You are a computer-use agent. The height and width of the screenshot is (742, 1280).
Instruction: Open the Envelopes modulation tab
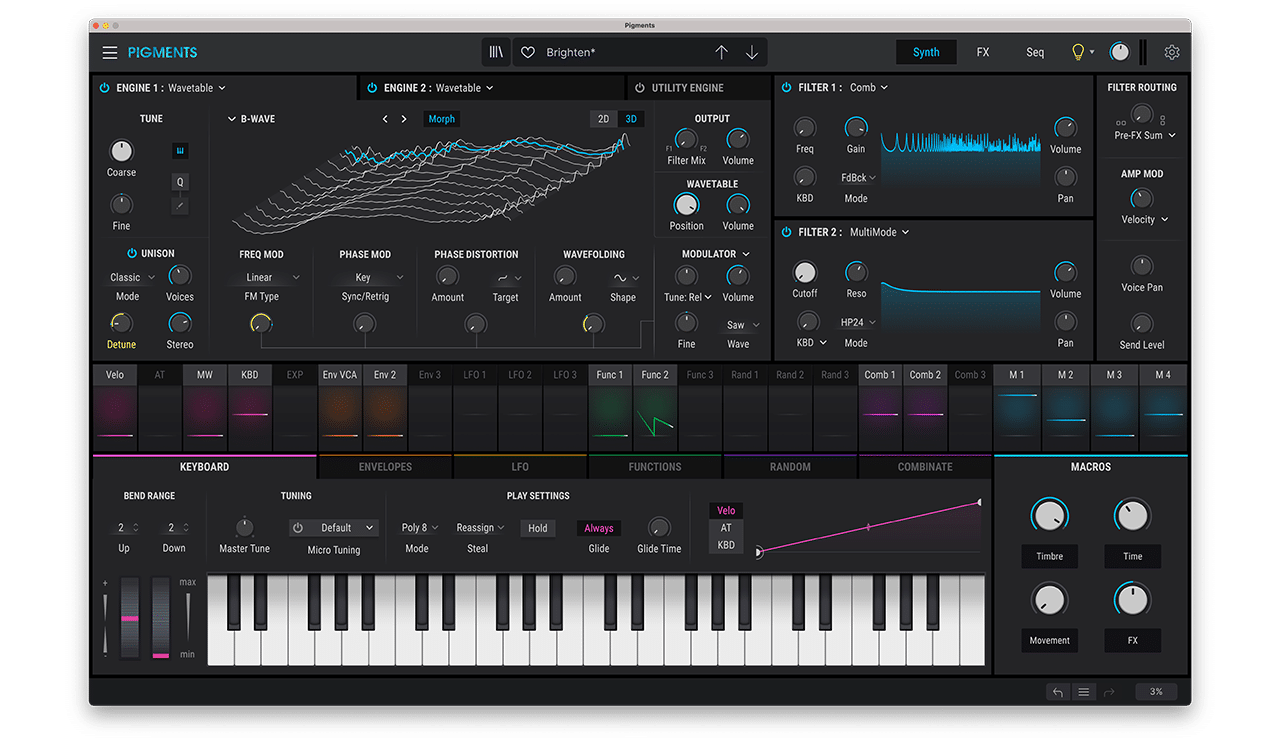(385, 467)
